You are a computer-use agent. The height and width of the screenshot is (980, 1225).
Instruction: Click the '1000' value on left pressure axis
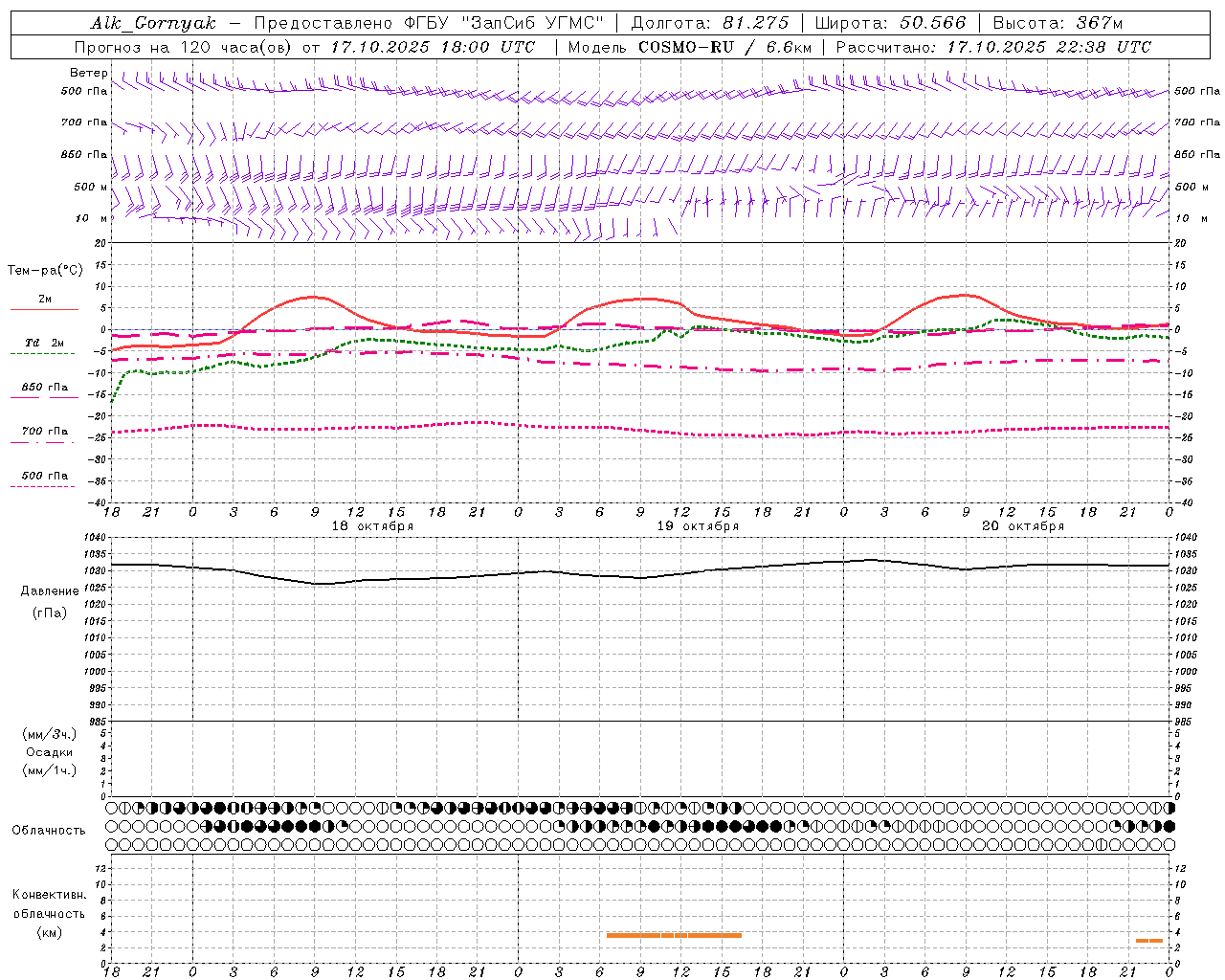pos(94,672)
